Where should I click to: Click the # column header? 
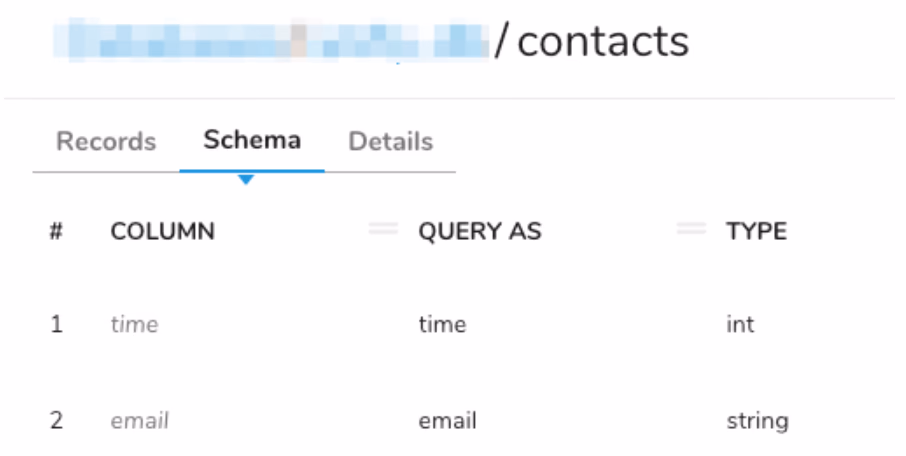tap(56, 232)
